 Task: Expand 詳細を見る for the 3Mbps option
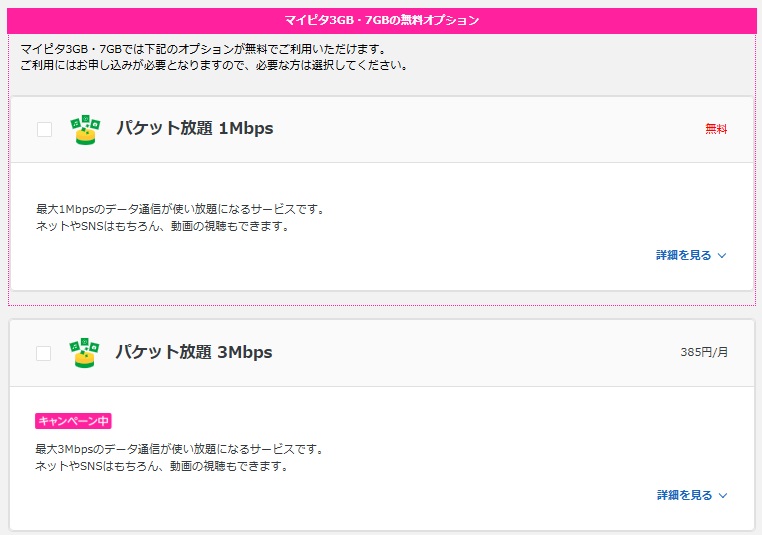[x=692, y=495]
